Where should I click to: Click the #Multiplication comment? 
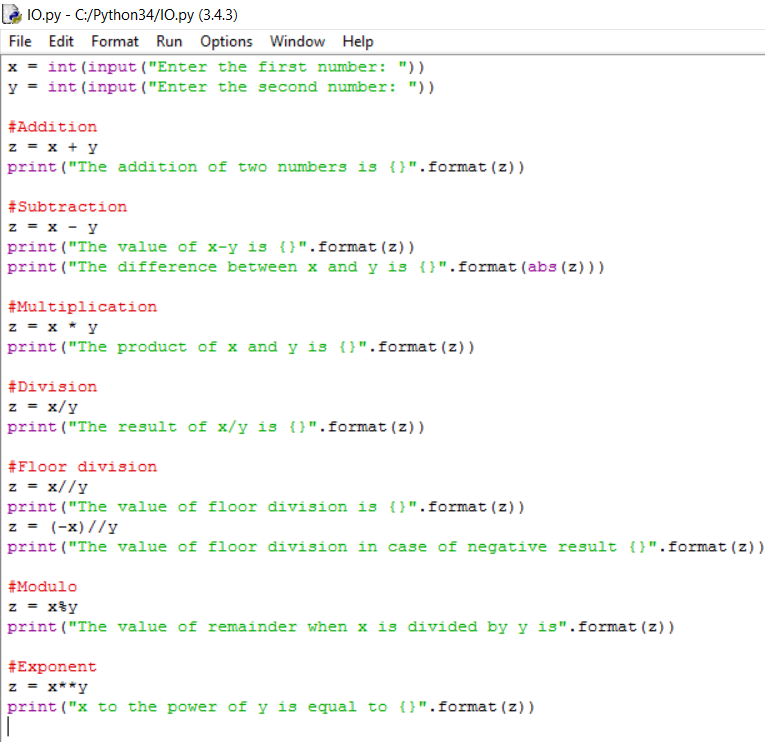coord(82,307)
